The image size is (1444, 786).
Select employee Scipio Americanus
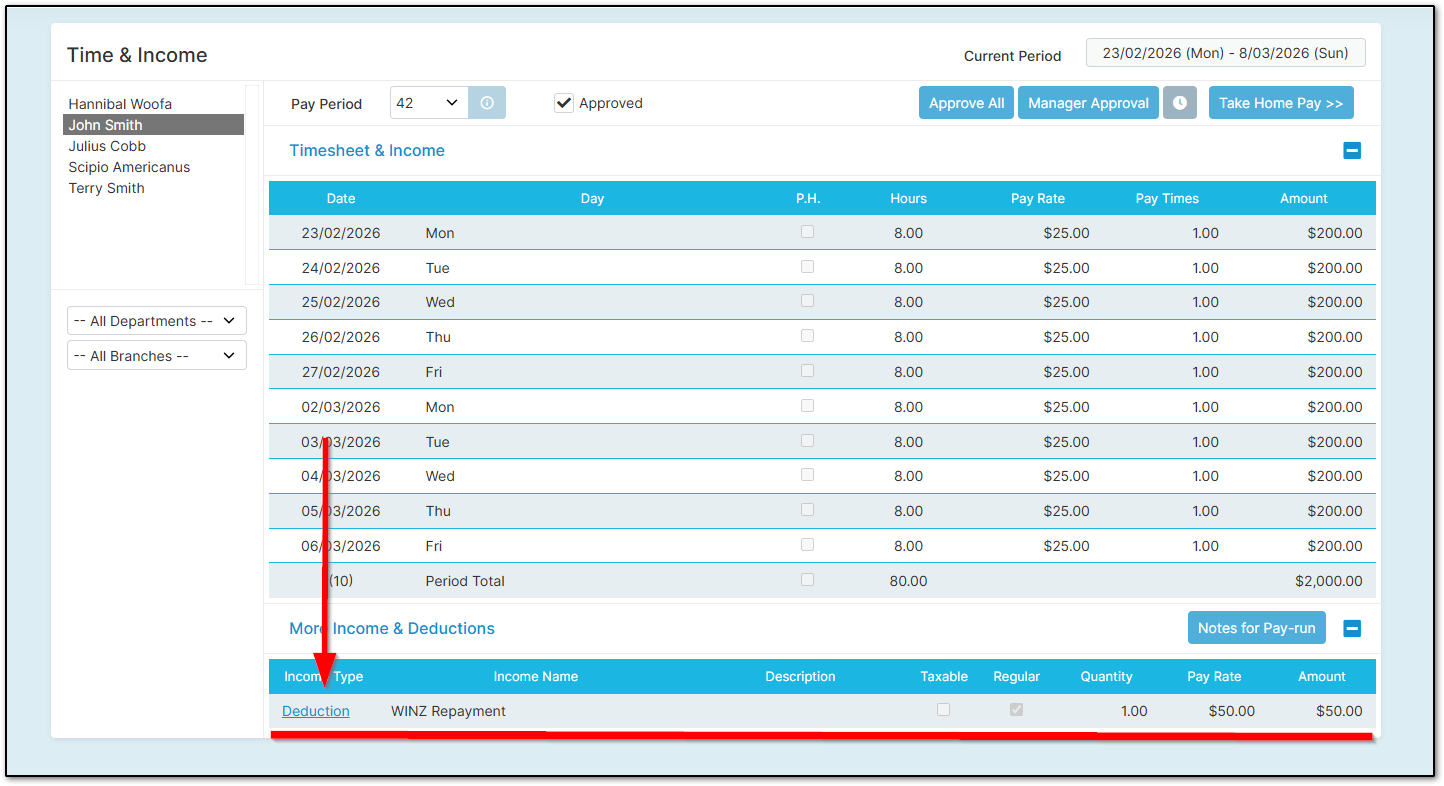[129, 167]
